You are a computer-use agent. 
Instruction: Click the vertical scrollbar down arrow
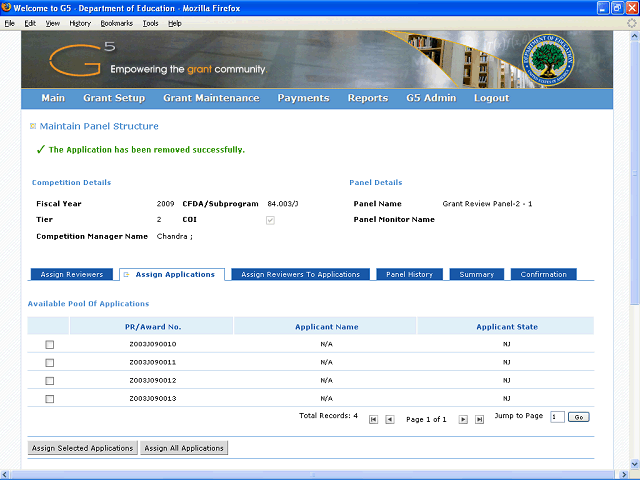coord(635,464)
